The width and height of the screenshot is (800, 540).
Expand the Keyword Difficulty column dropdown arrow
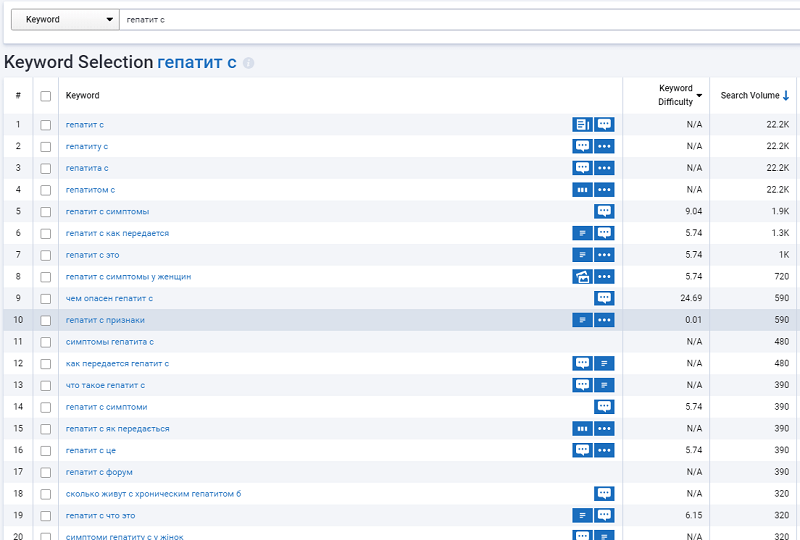point(699,96)
